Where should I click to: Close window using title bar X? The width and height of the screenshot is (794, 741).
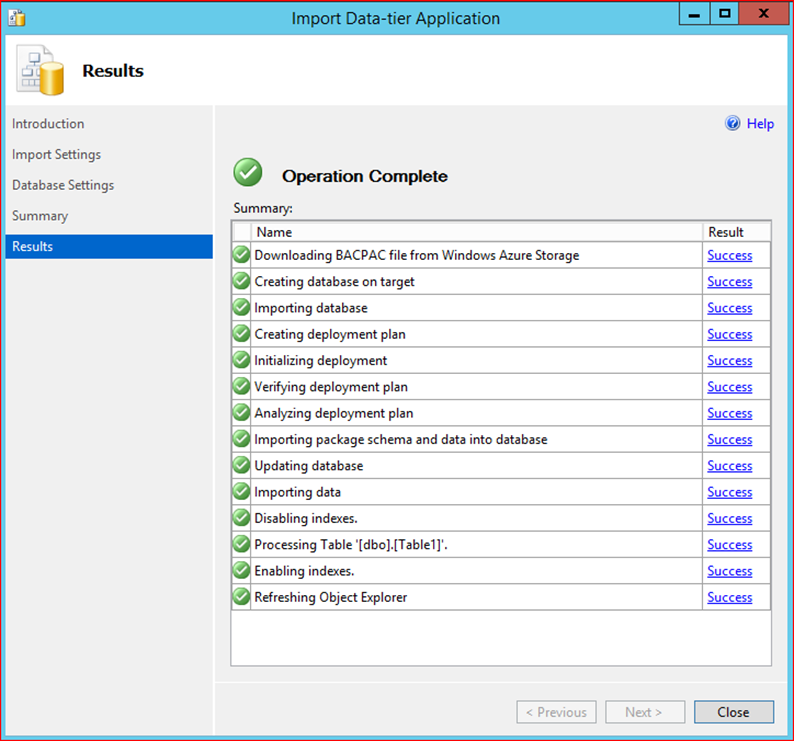point(763,14)
